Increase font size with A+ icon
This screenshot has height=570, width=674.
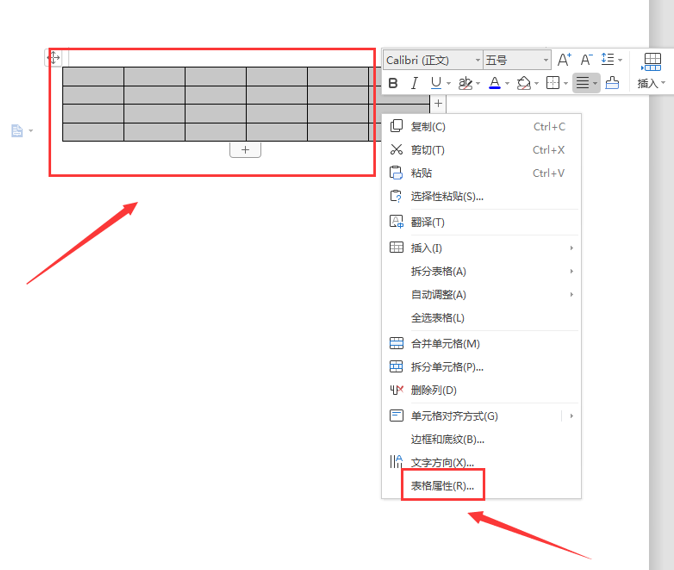coord(564,59)
